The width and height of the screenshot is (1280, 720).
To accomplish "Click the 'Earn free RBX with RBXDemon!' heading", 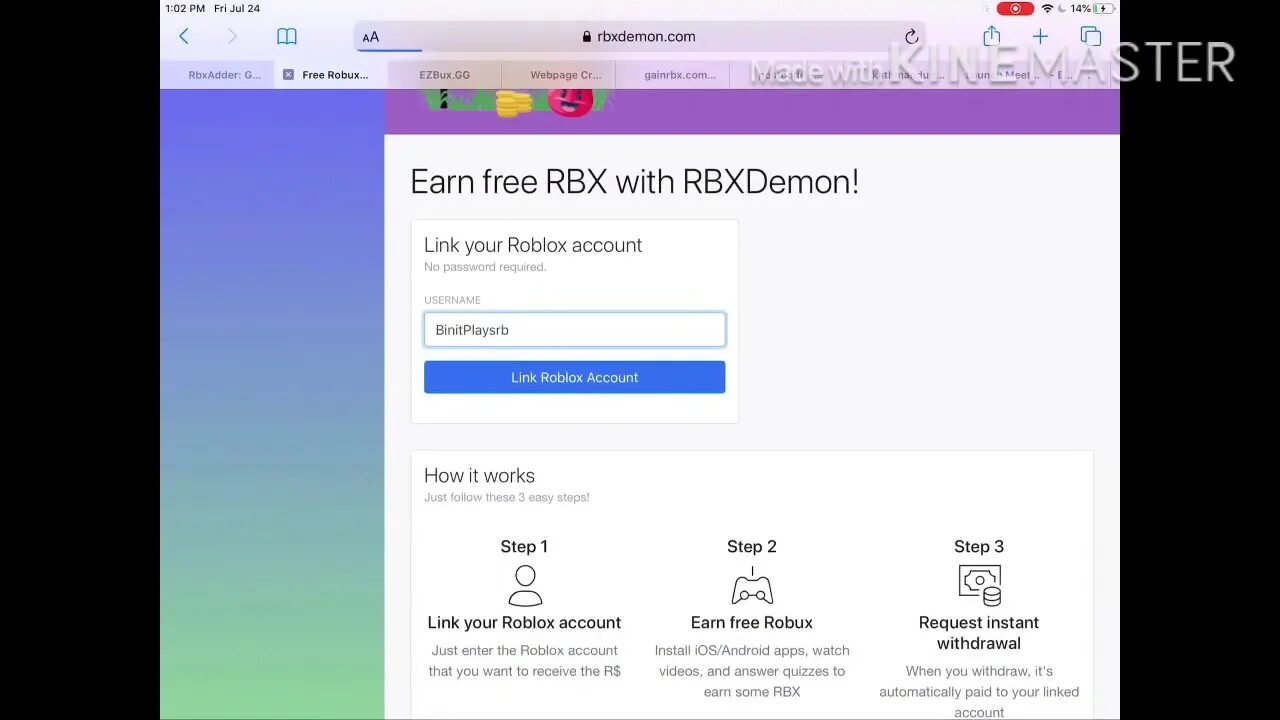I will [x=634, y=182].
